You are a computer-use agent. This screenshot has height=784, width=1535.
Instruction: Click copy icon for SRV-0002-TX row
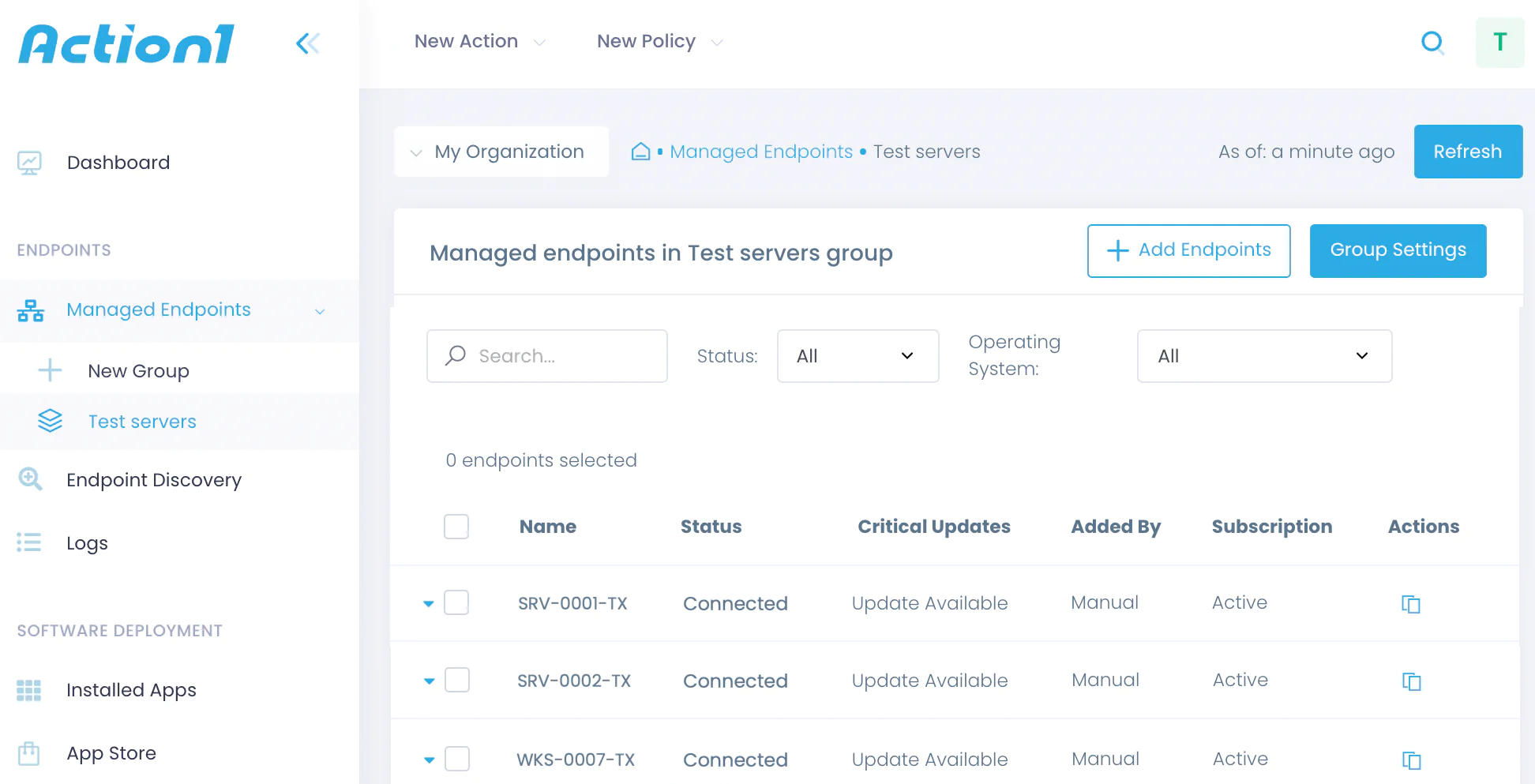1410,681
